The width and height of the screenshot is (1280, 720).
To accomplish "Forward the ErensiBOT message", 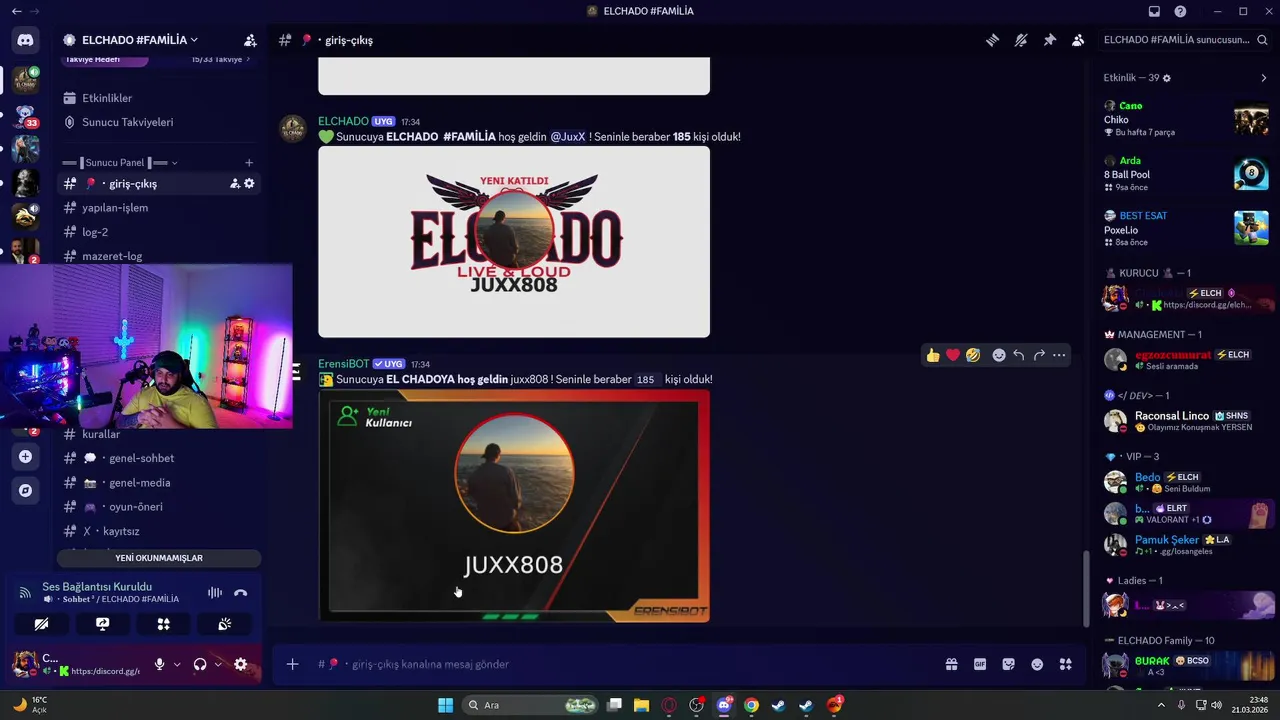I will tap(1039, 355).
